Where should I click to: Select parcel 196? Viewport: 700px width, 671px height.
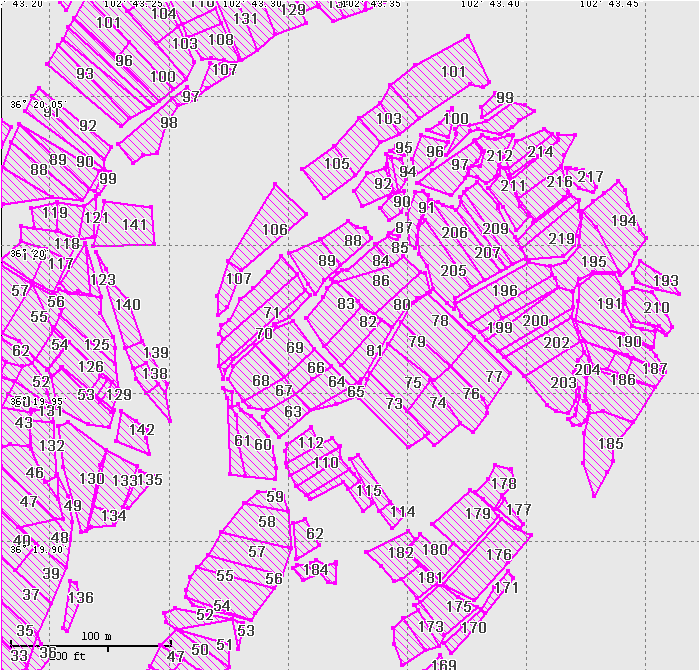click(x=505, y=290)
